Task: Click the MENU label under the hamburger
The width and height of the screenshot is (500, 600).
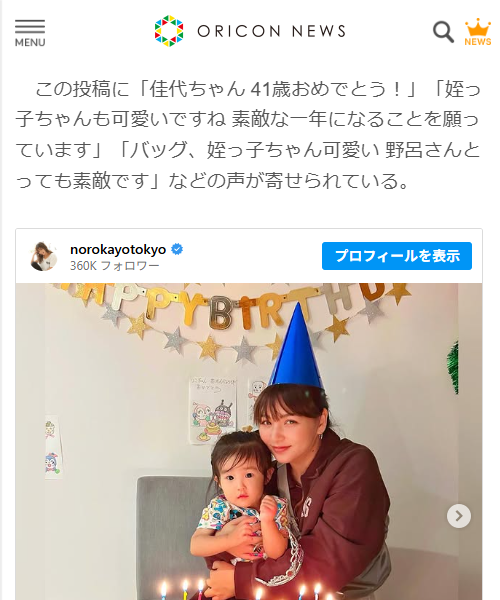Action: pyautogui.click(x=30, y=42)
